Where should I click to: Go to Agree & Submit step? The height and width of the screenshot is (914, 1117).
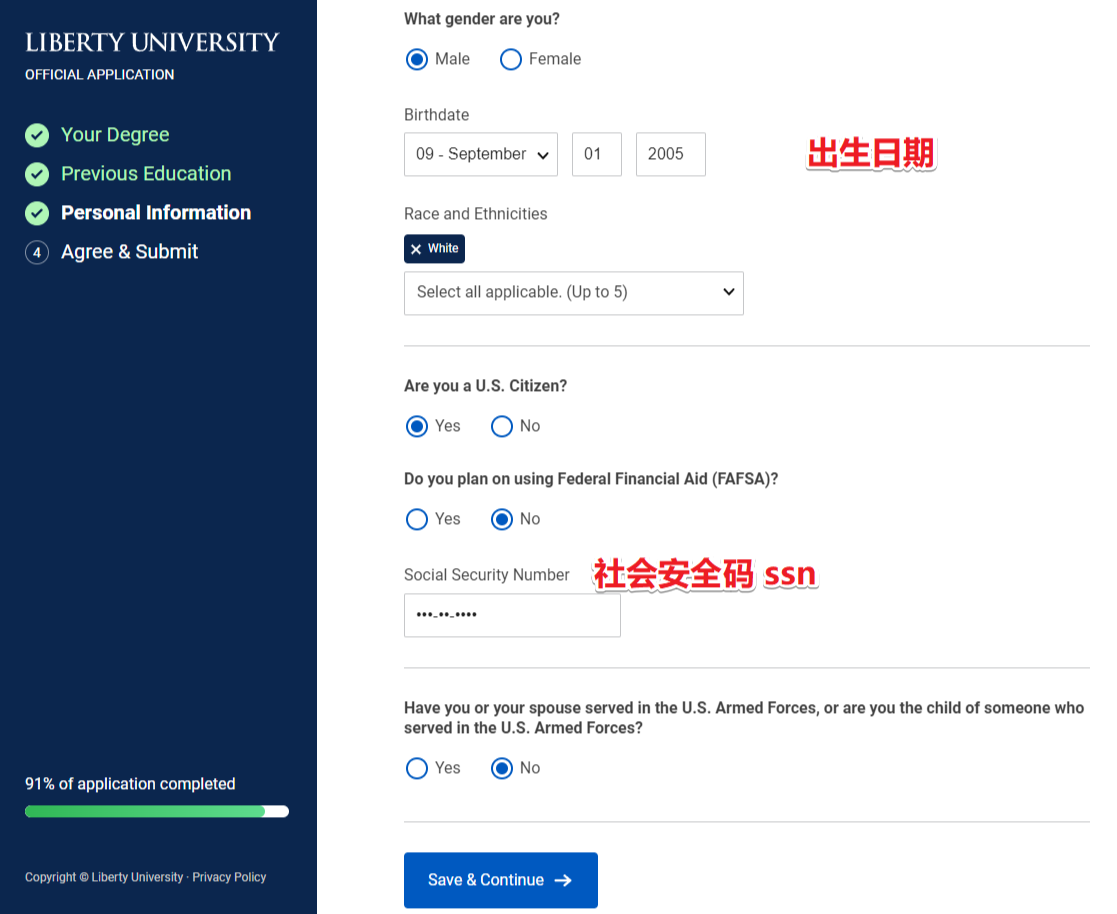[130, 251]
